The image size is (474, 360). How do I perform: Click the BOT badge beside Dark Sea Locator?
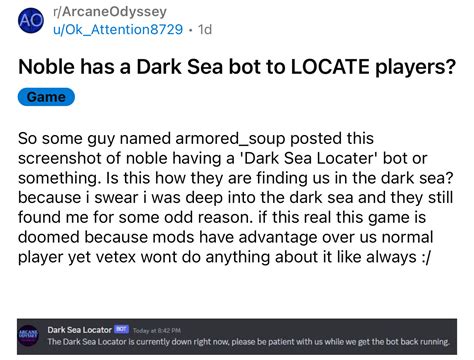tap(121, 329)
